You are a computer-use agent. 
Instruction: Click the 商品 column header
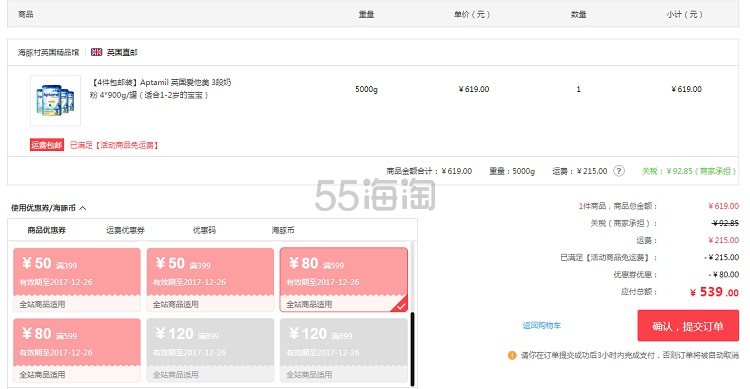point(26,14)
